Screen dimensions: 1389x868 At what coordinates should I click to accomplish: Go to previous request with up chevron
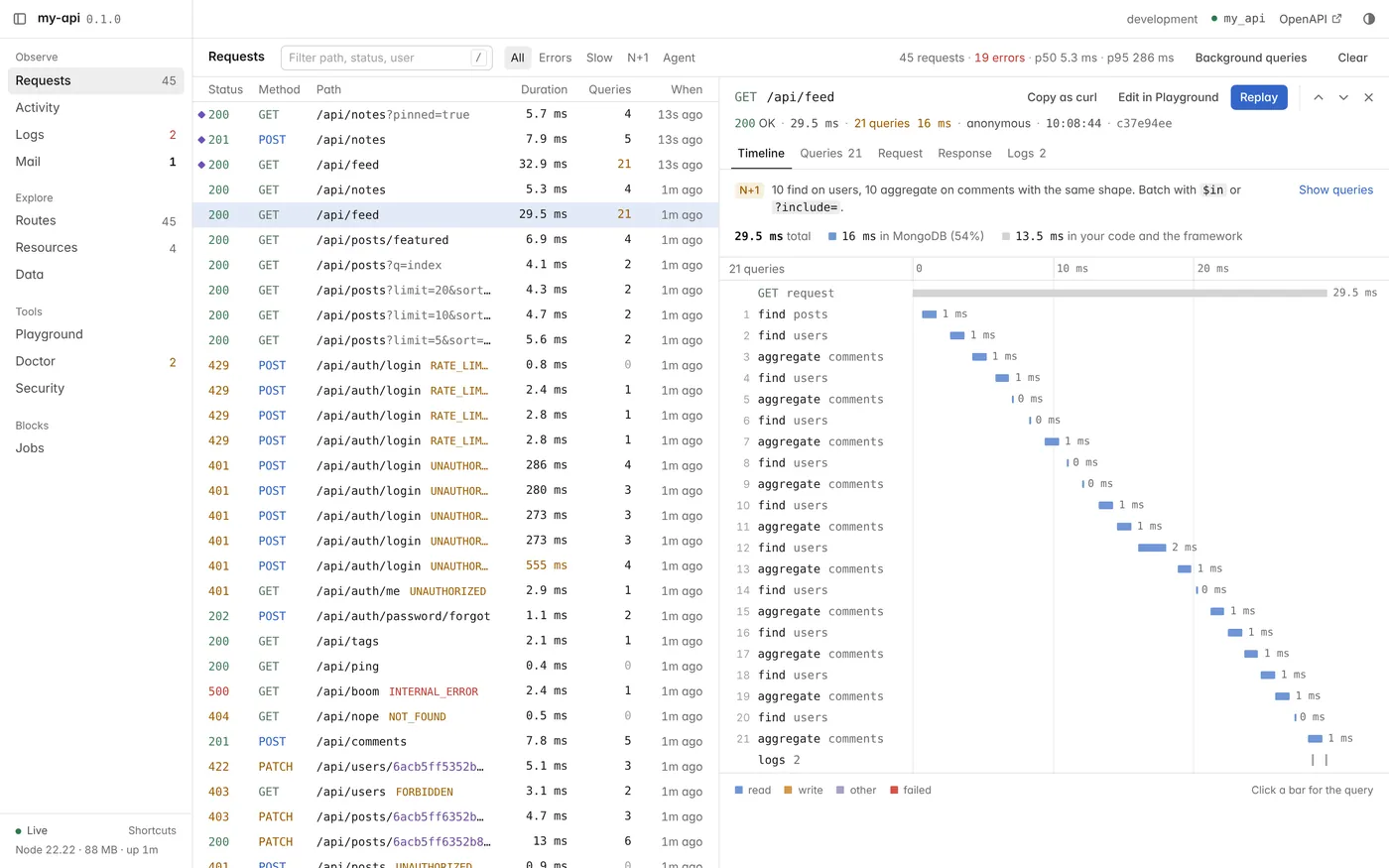[x=1319, y=97]
